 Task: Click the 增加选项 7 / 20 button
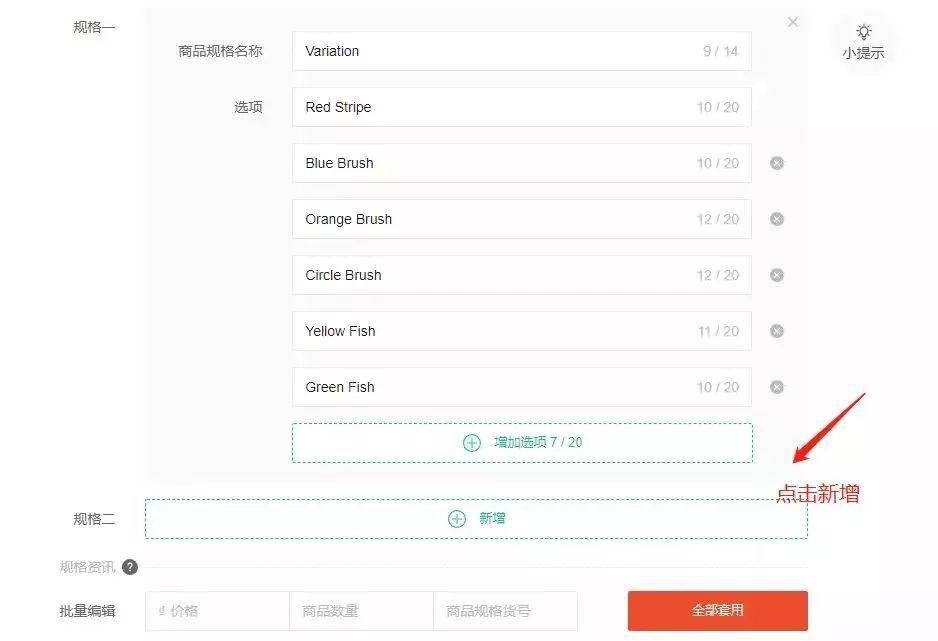point(522,442)
